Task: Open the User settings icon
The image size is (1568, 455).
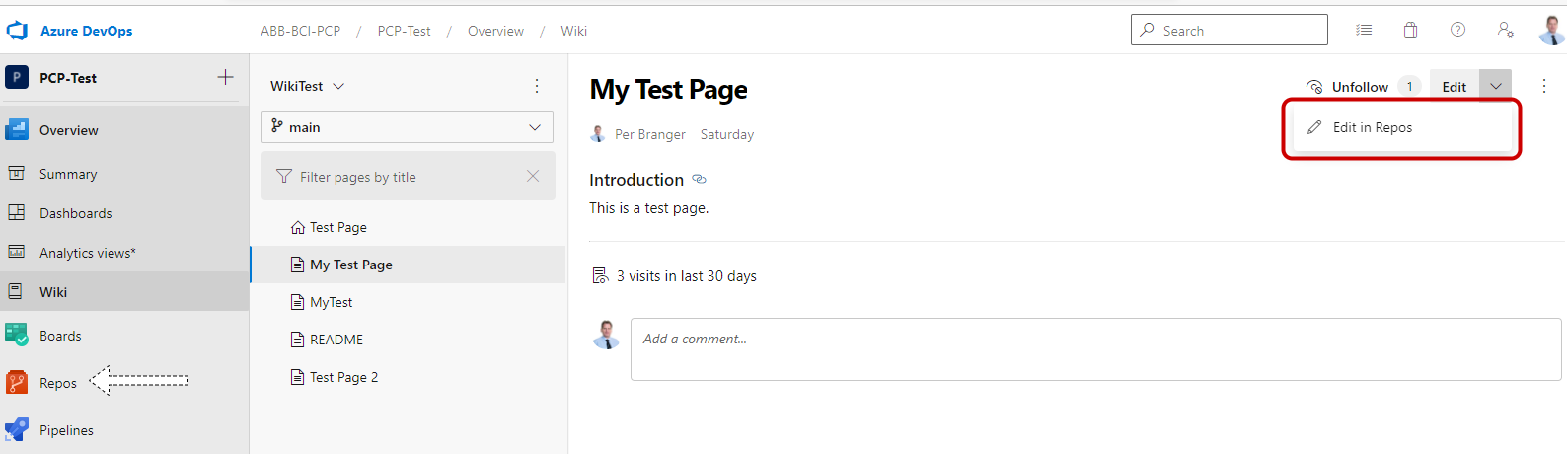Action: point(1505,30)
